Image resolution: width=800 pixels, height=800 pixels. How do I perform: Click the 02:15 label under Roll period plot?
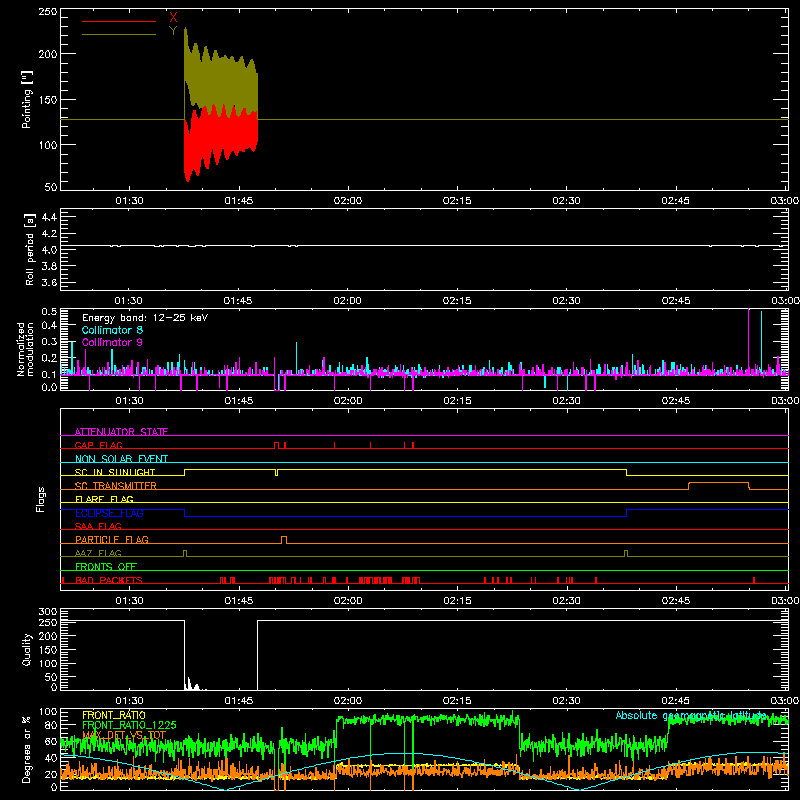click(x=457, y=301)
